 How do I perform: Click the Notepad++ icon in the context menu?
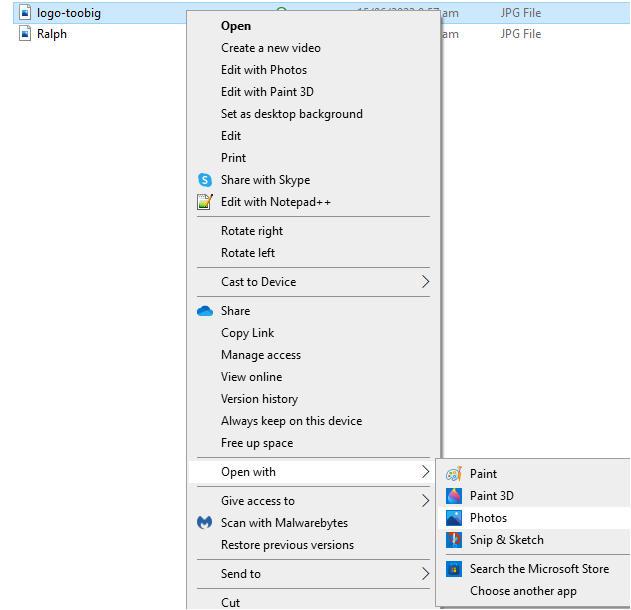[x=205, y=202]
